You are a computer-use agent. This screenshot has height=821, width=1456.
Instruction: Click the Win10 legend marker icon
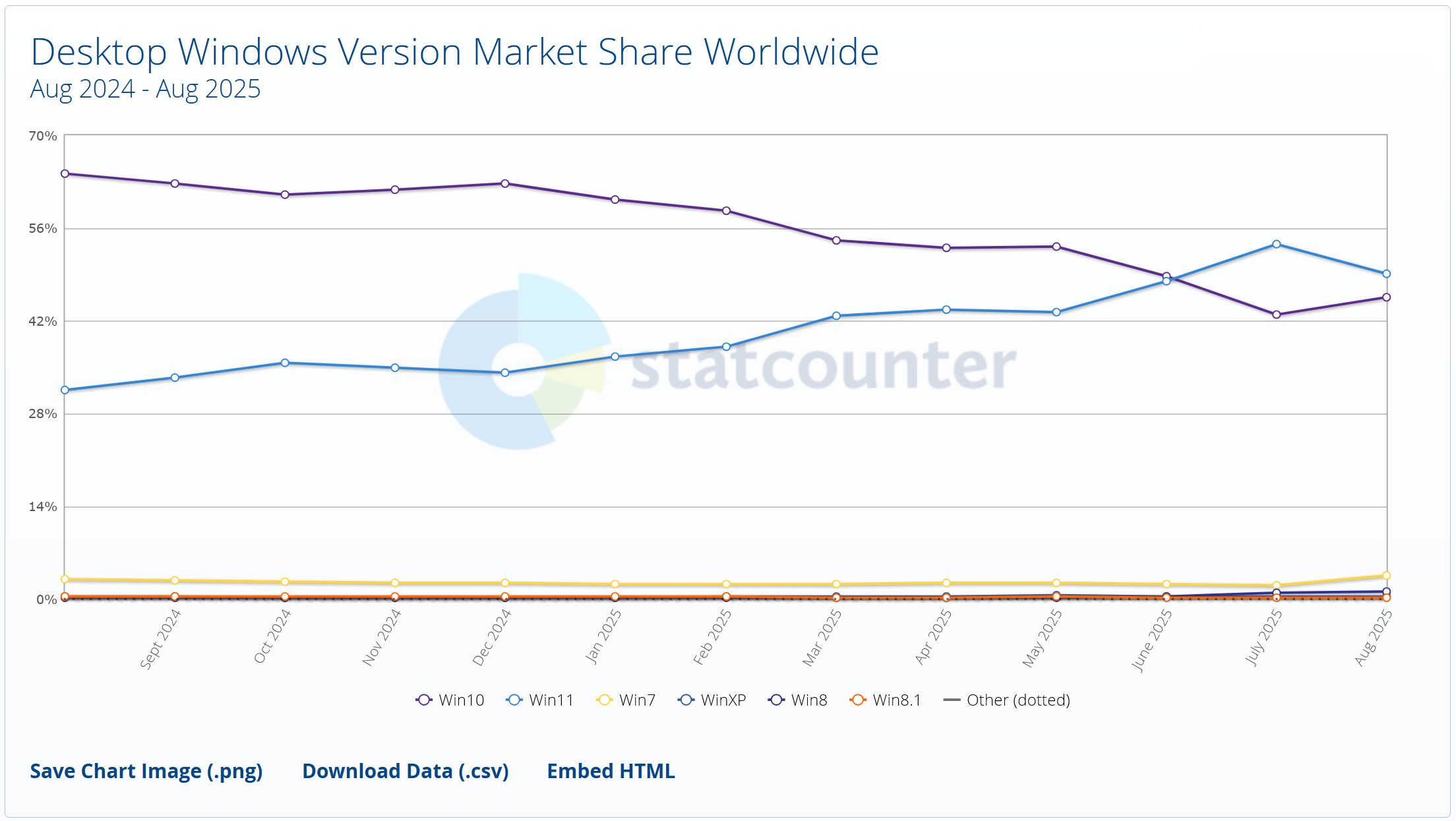(x=425, y=700)
